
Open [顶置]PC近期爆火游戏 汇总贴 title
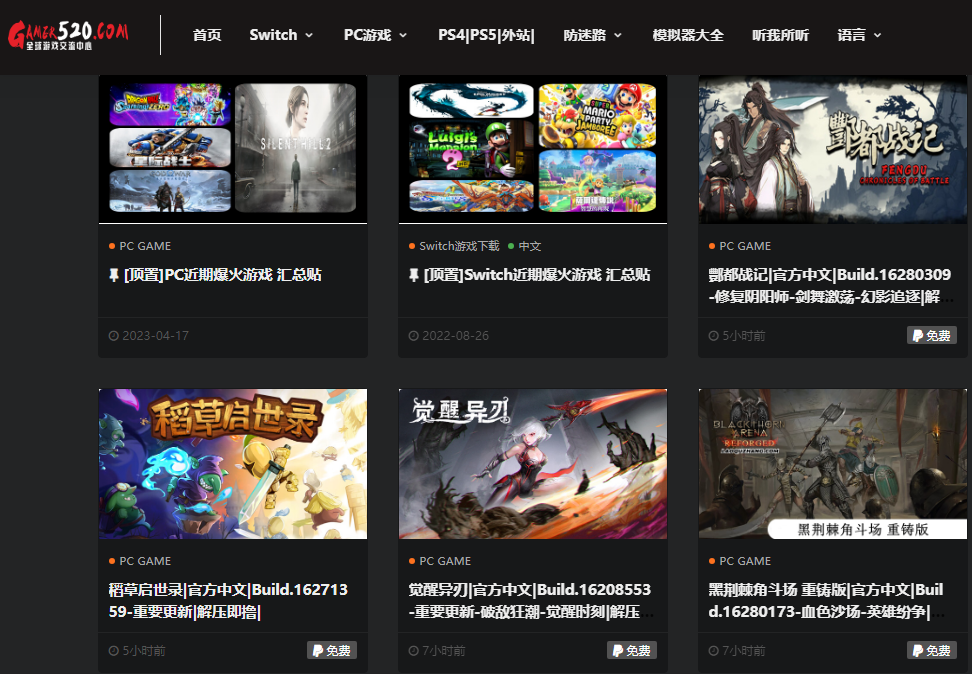click(223, 275)
